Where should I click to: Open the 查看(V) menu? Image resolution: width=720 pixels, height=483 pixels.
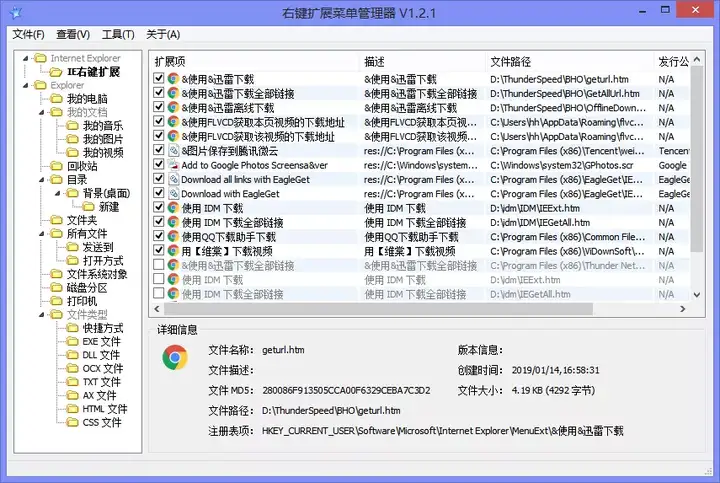[73, 34]
